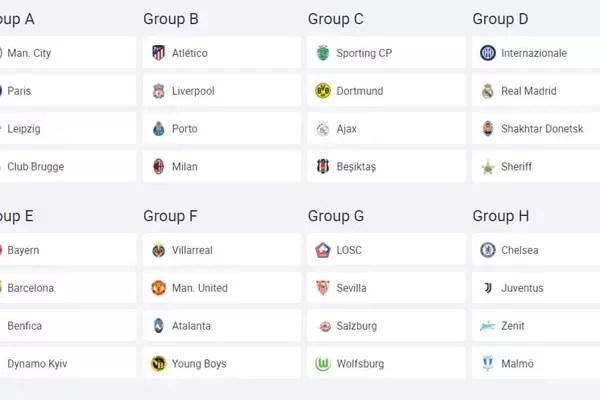Open Shakhtar Donetsk team page
Image resolution: width=600 pixels, height=400 pixels.
(541, 129)
